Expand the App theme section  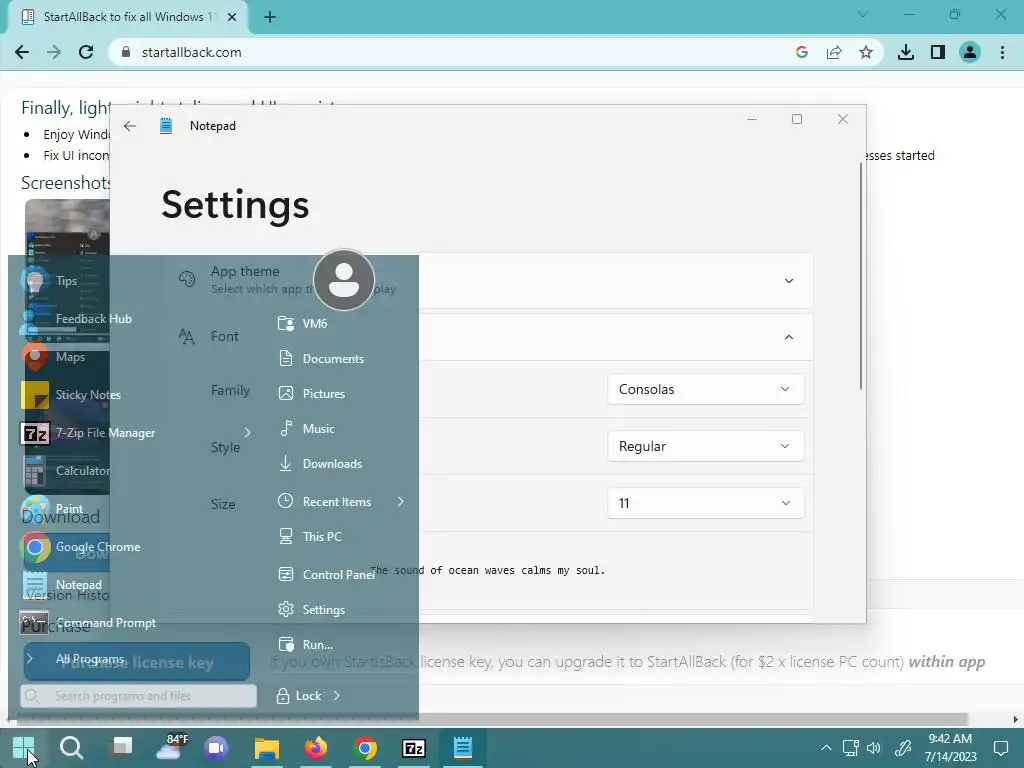click(789, 281)
